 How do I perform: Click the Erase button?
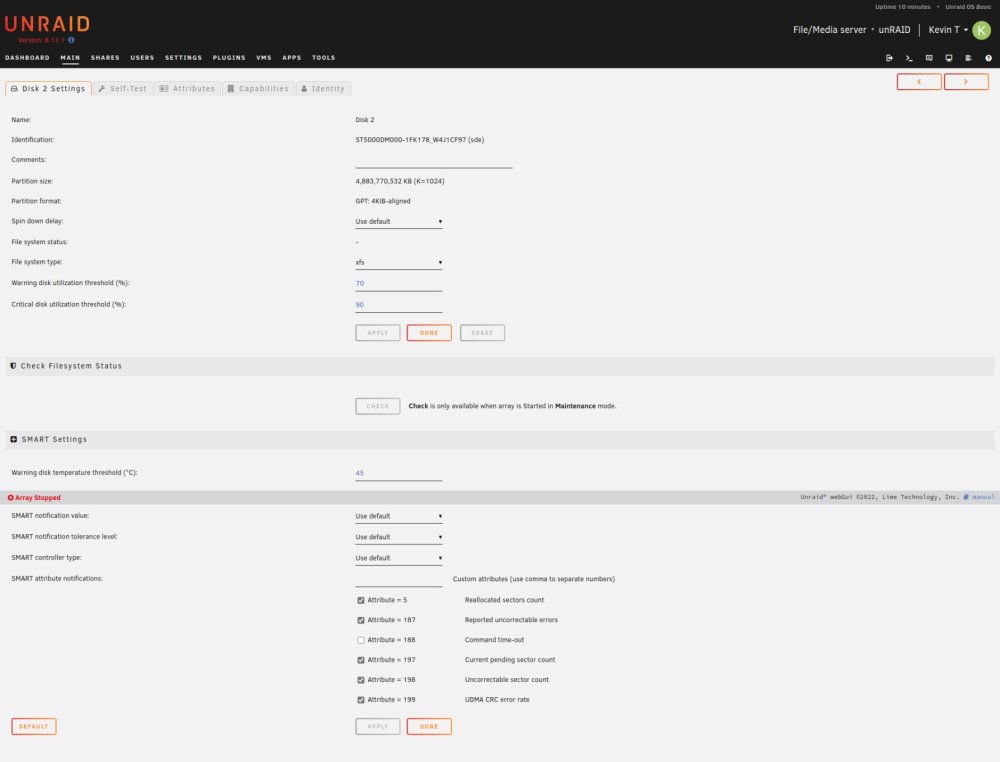click(x=482, y=333)
